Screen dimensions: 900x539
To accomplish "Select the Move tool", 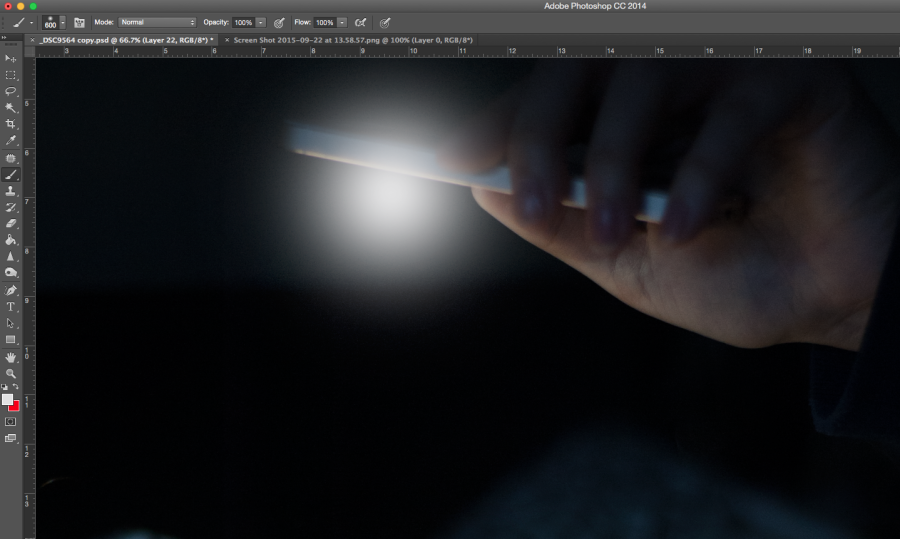I will tap(10, 59).
